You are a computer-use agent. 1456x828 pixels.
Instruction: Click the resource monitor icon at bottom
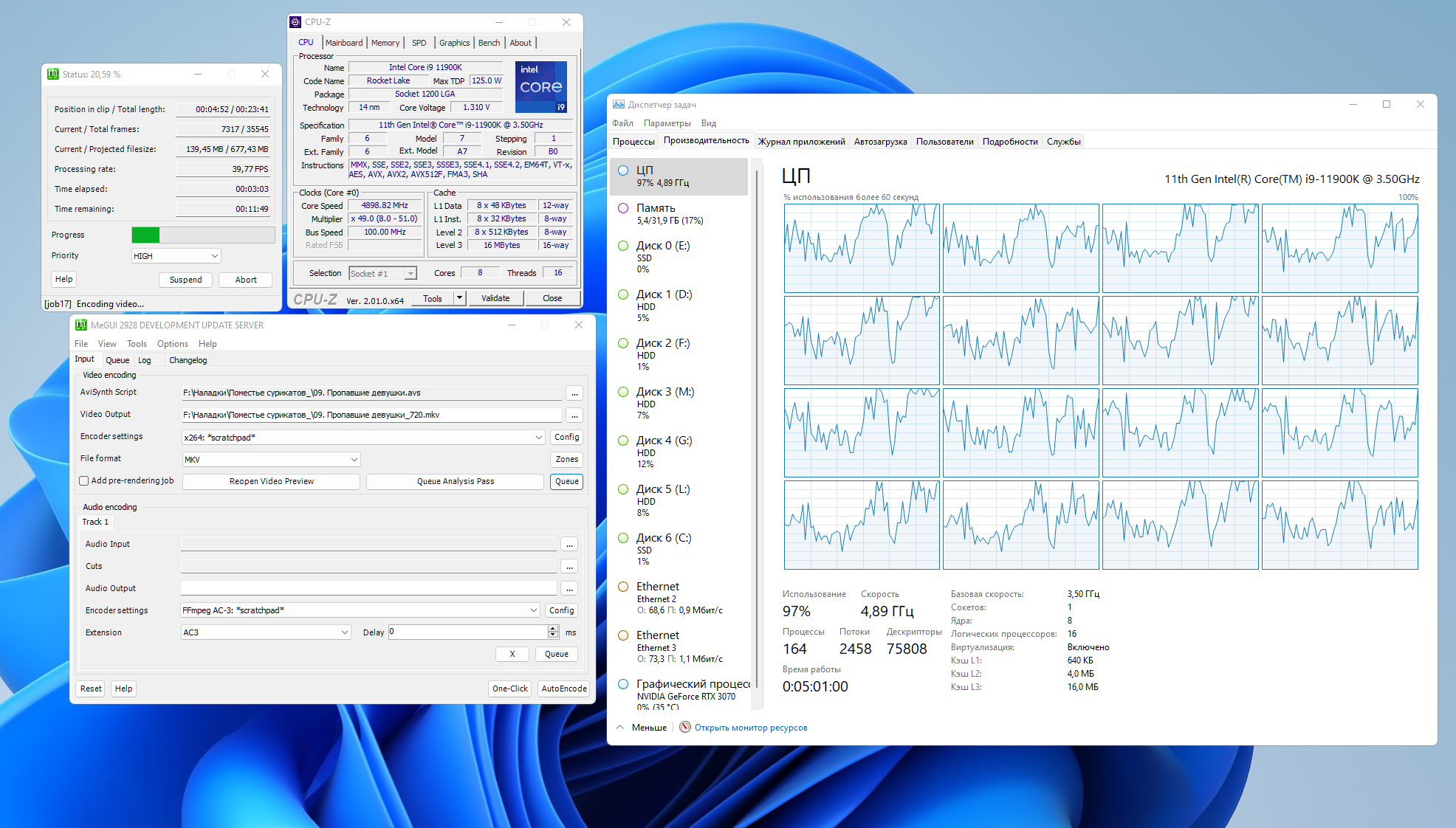coord(685,728)
